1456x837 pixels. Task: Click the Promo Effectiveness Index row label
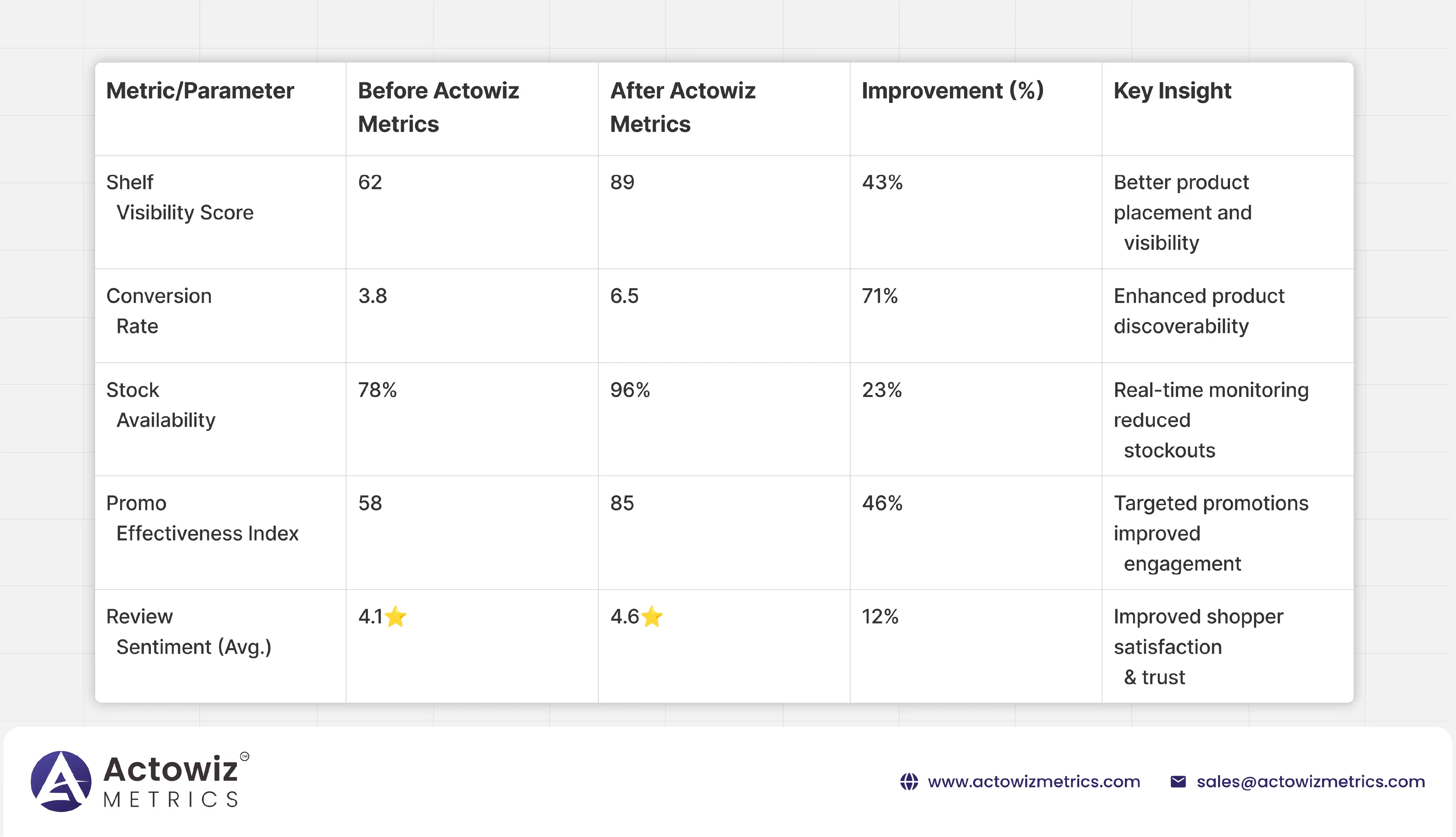tap(202, 518)
